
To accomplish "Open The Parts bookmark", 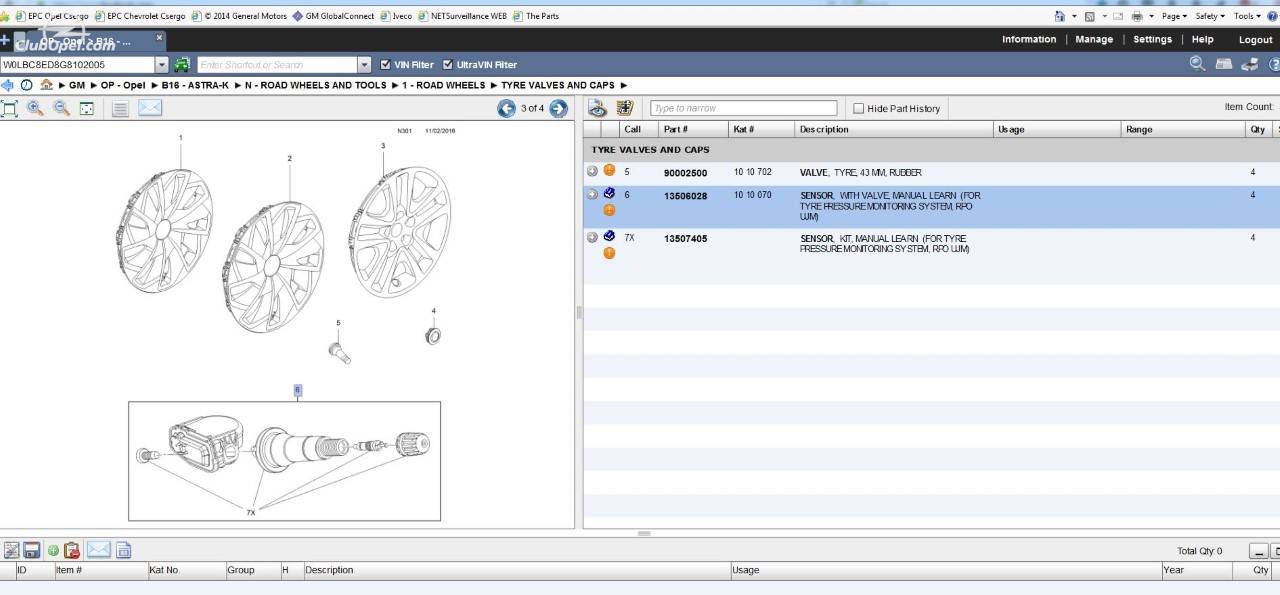I will 536,16.
